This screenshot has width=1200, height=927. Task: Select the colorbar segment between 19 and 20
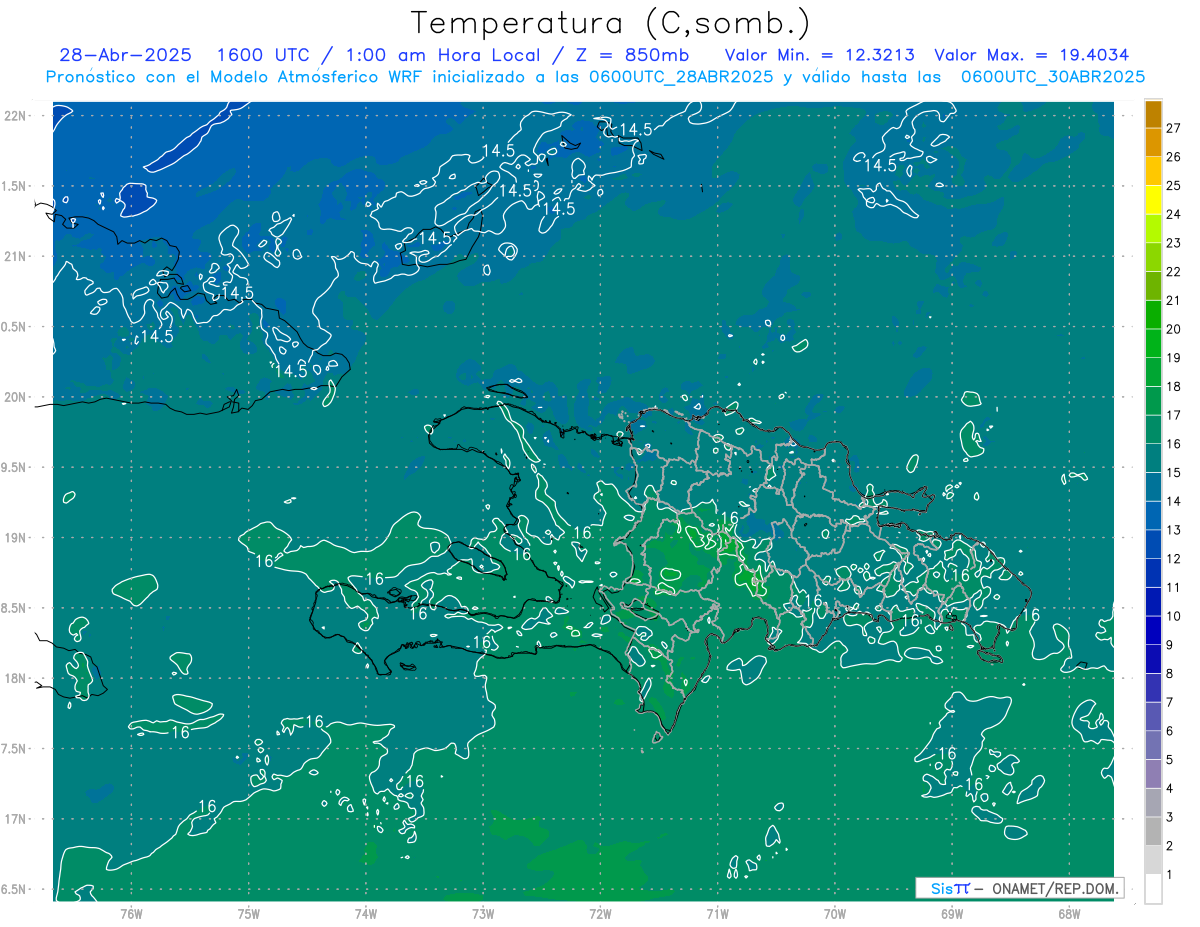pyautogui.click(x=1153, y=343)
